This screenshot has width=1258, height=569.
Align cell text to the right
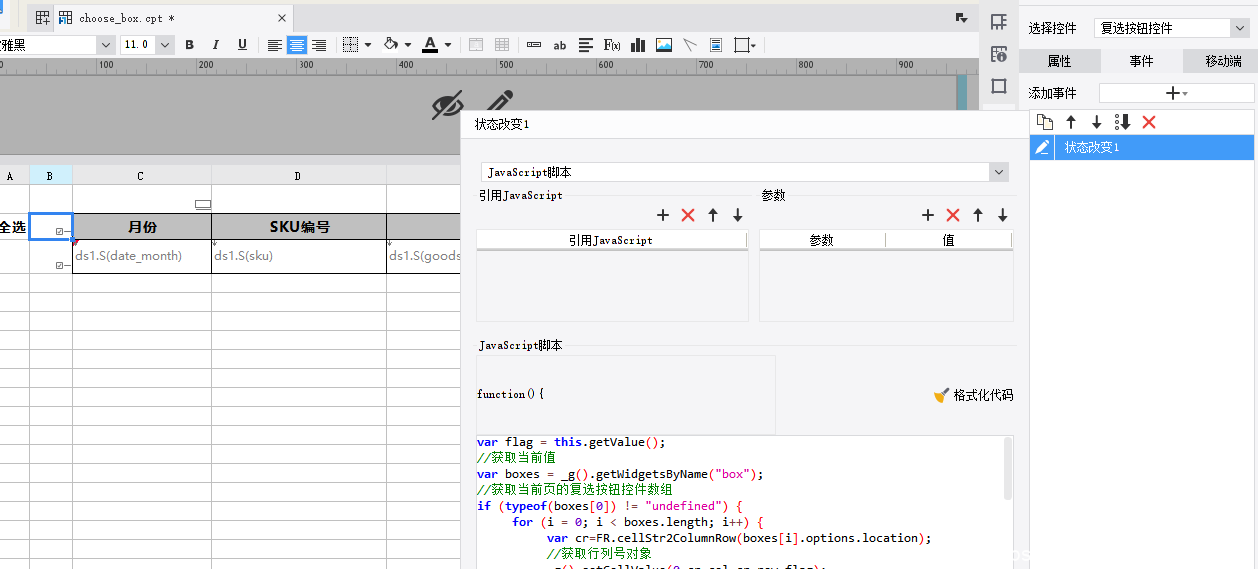tap(319, 45)
